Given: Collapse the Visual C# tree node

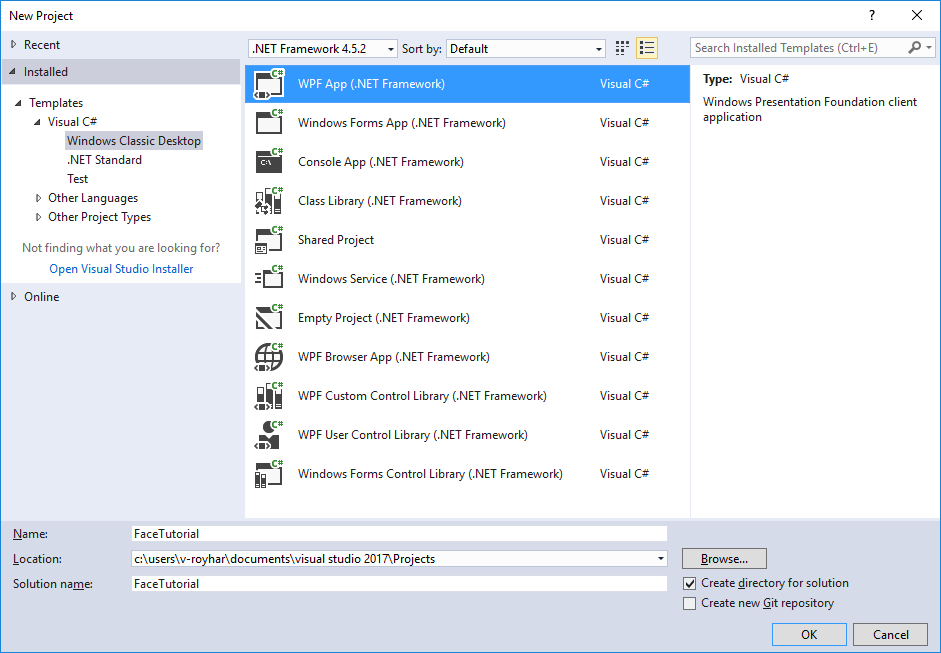Looking at the screenshot, I should click(37, 122).
